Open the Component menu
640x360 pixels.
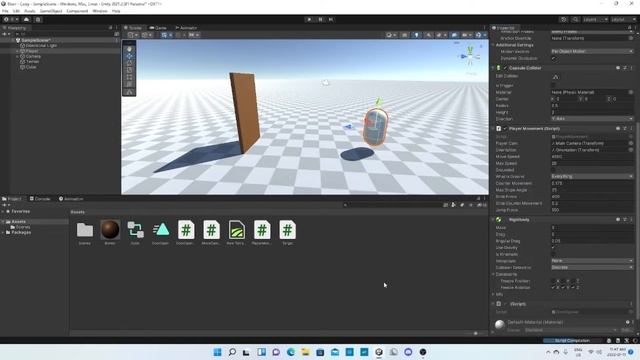tap(77, 11)
